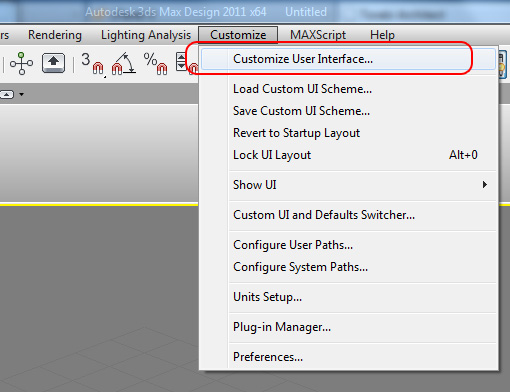Open Preferences... dialog
This screenshot has width=510, height=392.
(x=348, y=357)
